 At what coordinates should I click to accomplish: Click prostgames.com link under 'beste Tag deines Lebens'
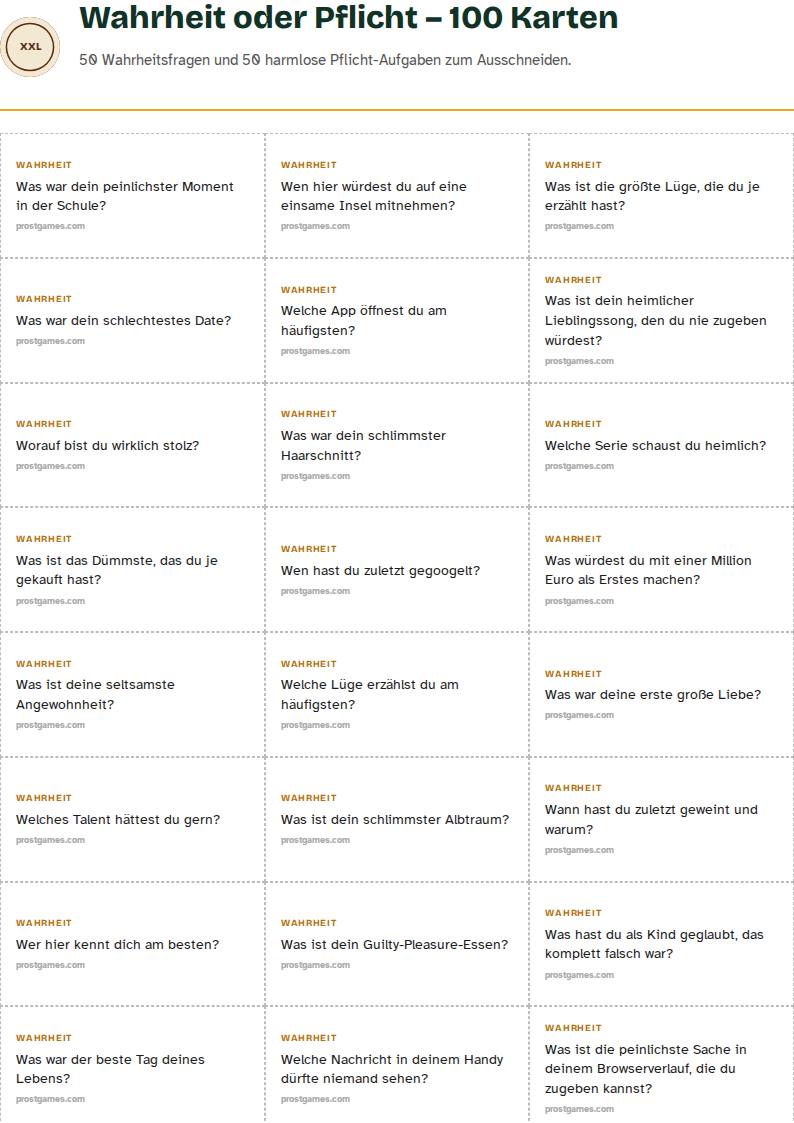coord(50,1099)
